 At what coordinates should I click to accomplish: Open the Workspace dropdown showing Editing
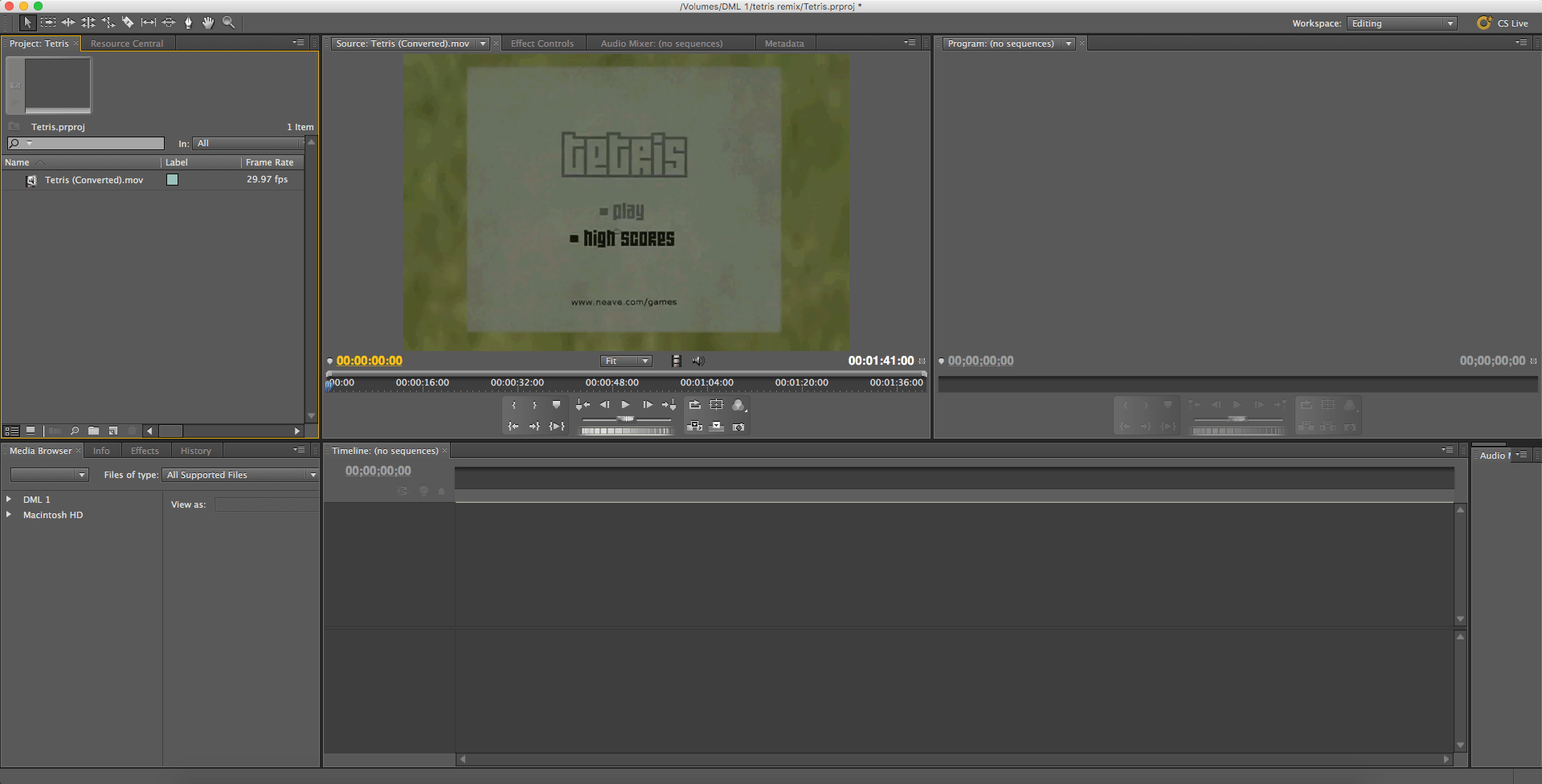pos(1402,23)
